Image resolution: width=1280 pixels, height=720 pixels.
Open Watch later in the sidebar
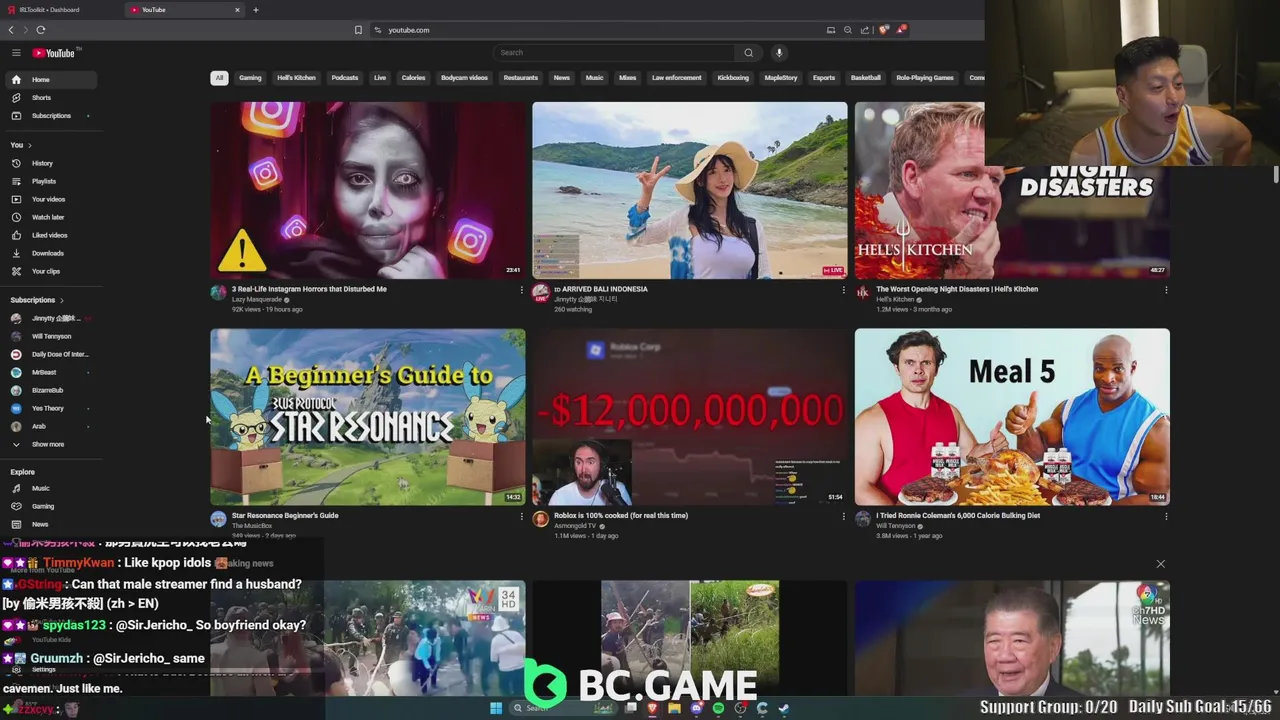(51, 217)
